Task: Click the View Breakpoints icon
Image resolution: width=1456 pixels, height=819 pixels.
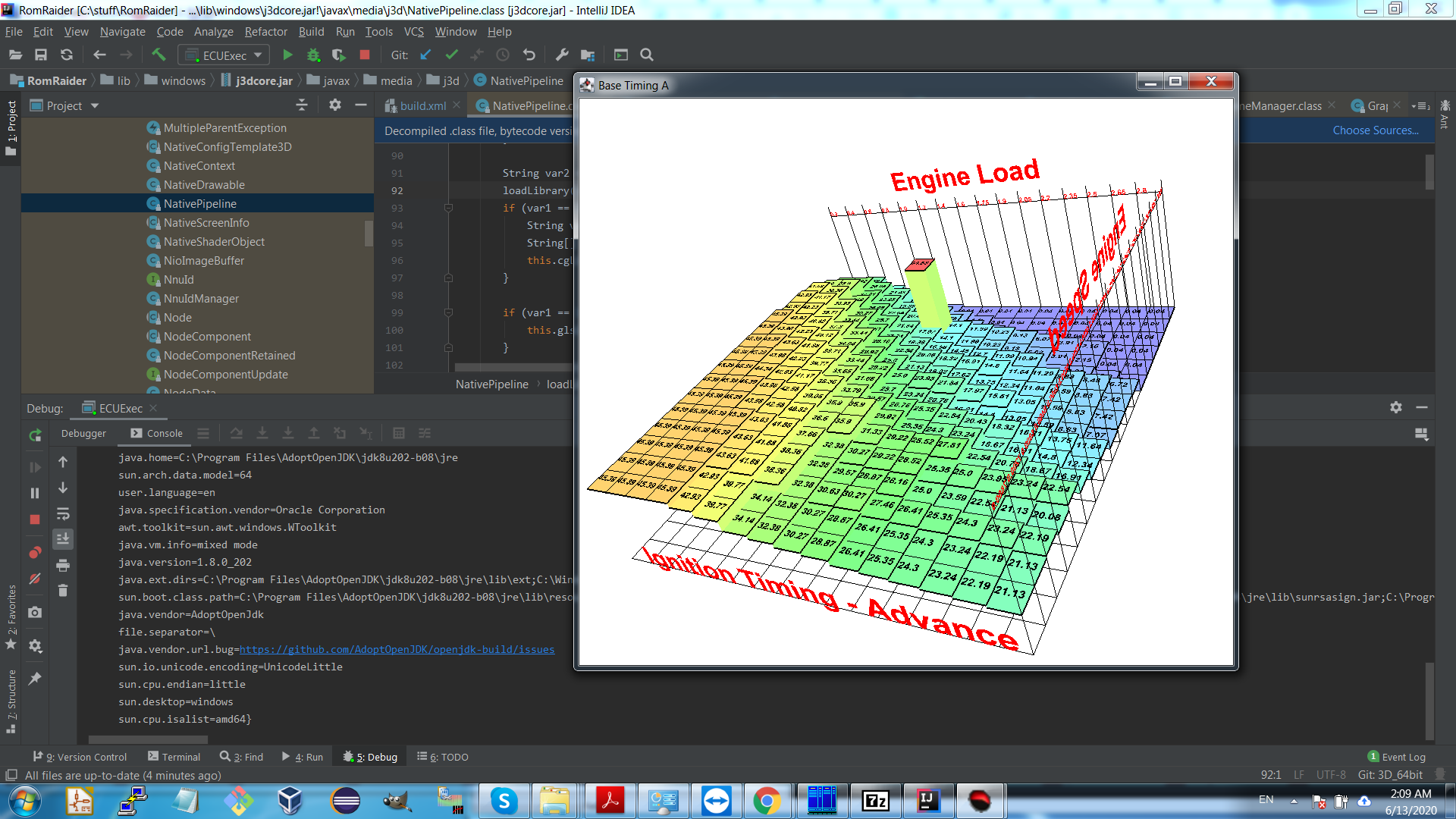Action: pyautogui.click(x=35, y=553)
